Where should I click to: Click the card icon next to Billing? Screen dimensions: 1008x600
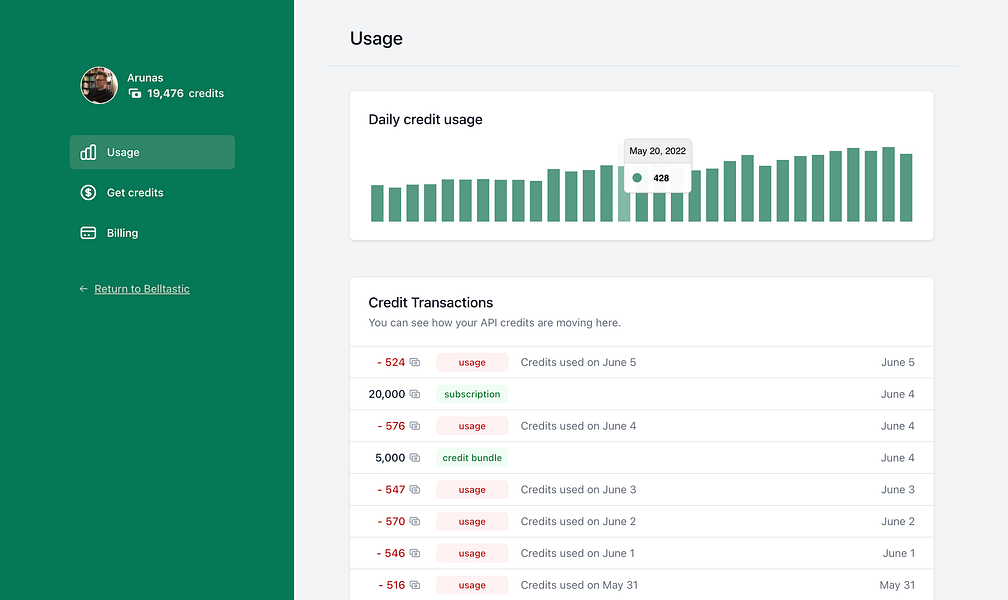click(88, 233)
